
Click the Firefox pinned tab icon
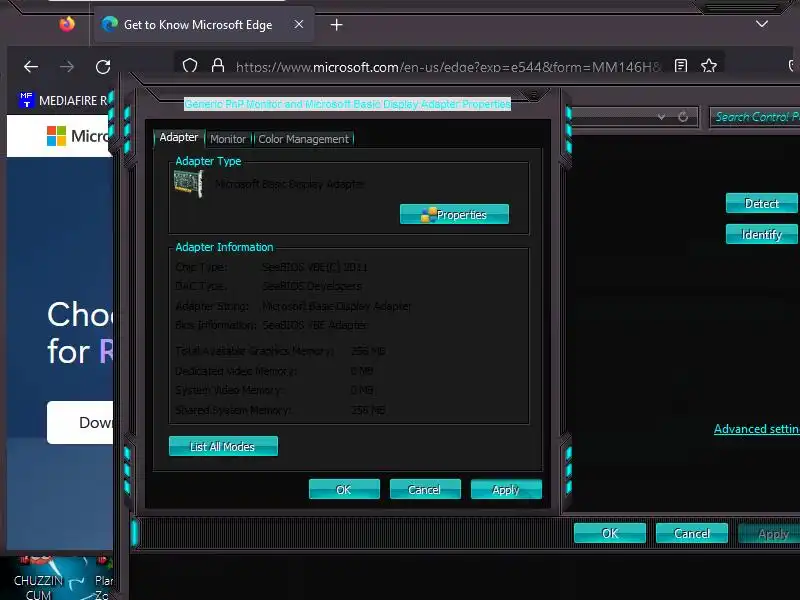pos(67,24)
